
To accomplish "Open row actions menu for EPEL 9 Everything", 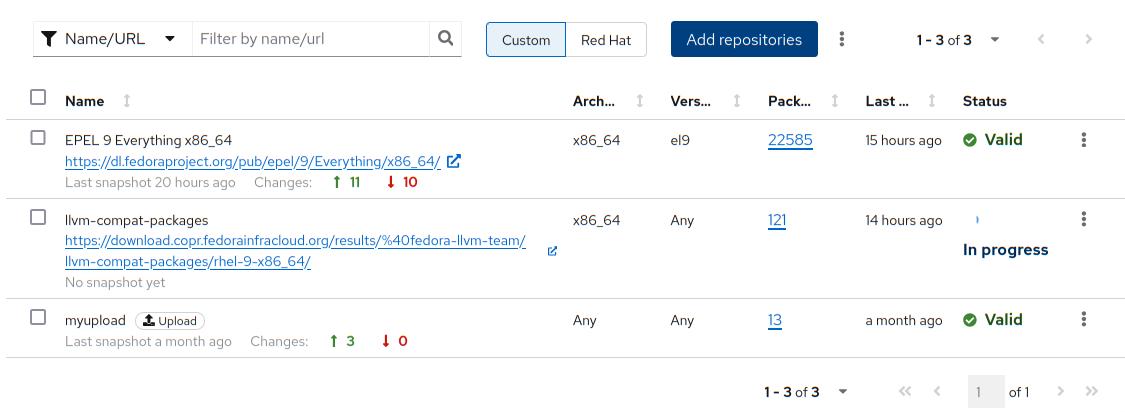I will [x=1083, y=140].
